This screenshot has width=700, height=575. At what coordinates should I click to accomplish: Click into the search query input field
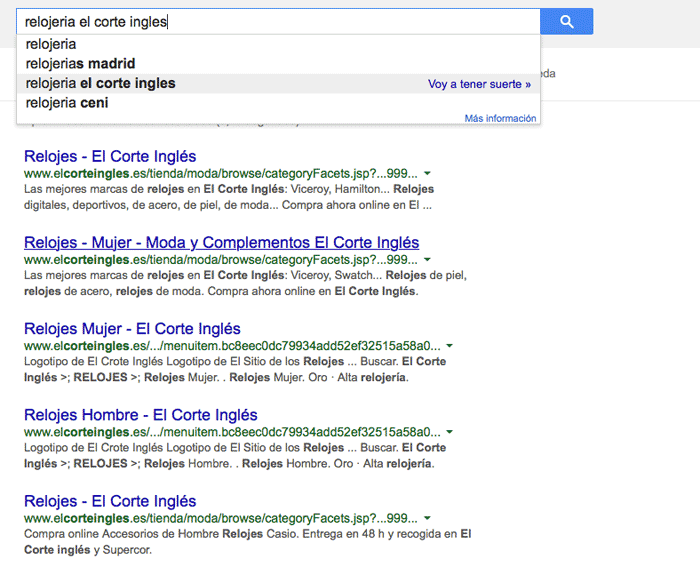click(278, 21)
